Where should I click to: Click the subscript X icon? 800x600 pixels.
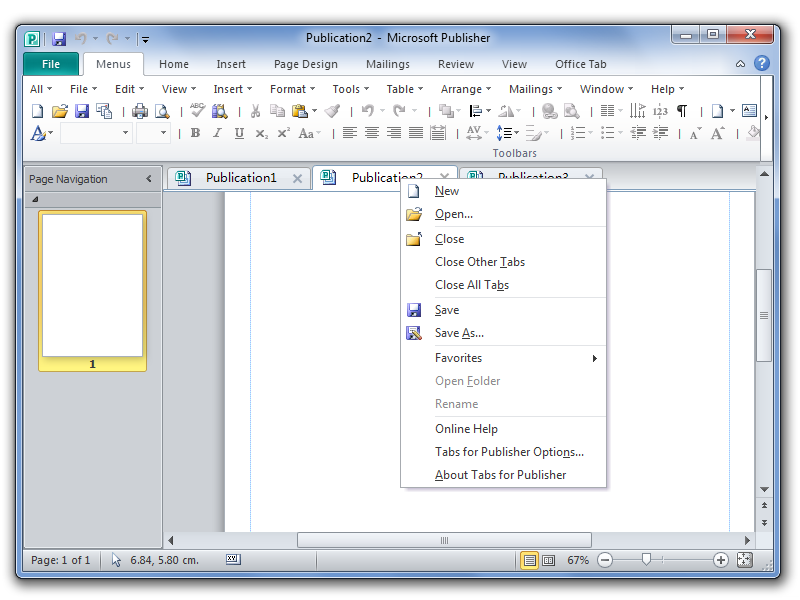click(261, 134)
